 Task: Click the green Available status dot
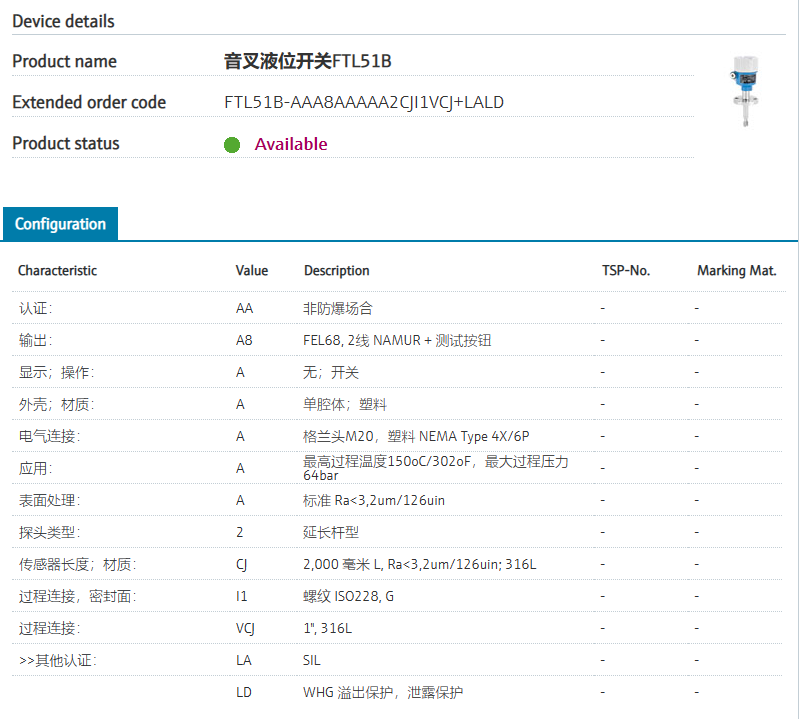click(x=232, y=145)
